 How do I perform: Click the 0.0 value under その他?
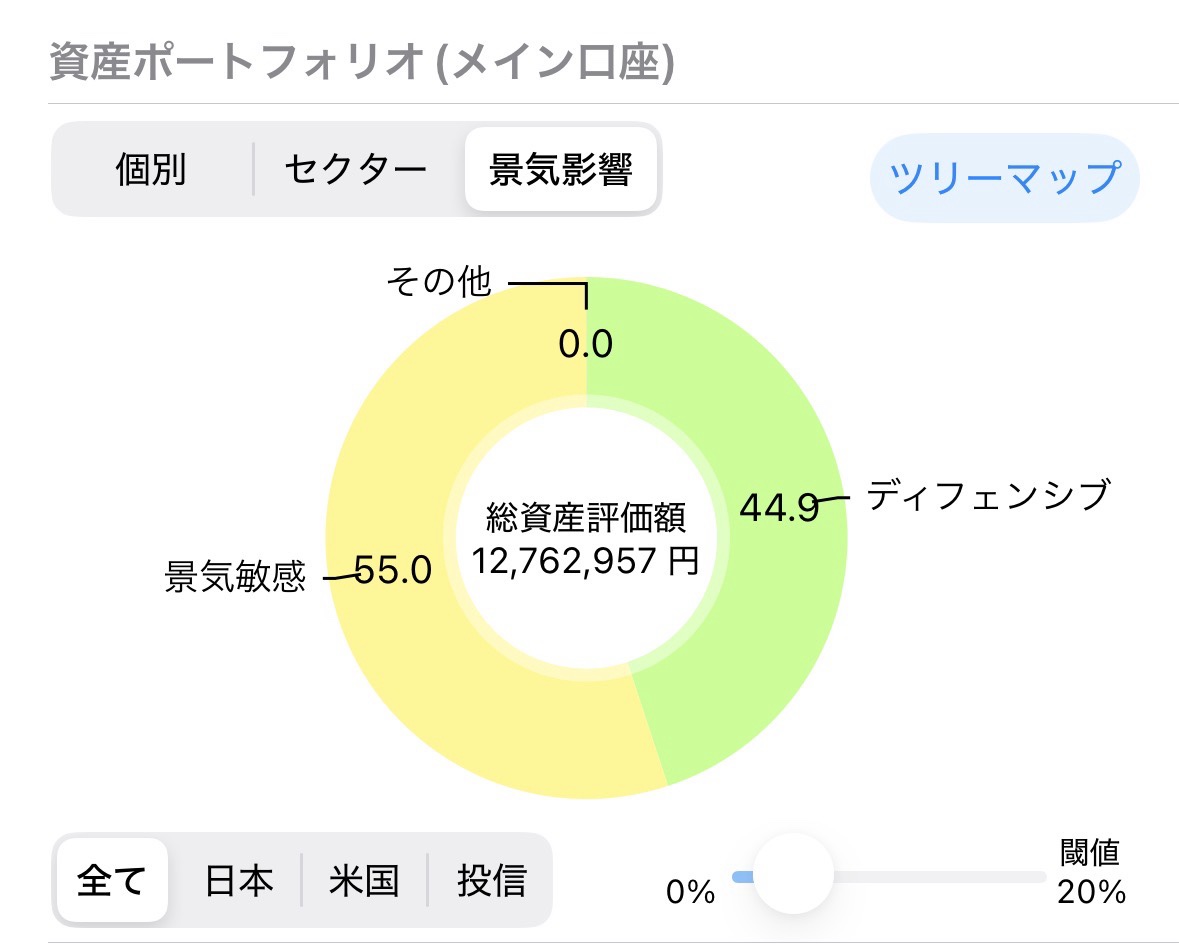(x=585, y=344)
